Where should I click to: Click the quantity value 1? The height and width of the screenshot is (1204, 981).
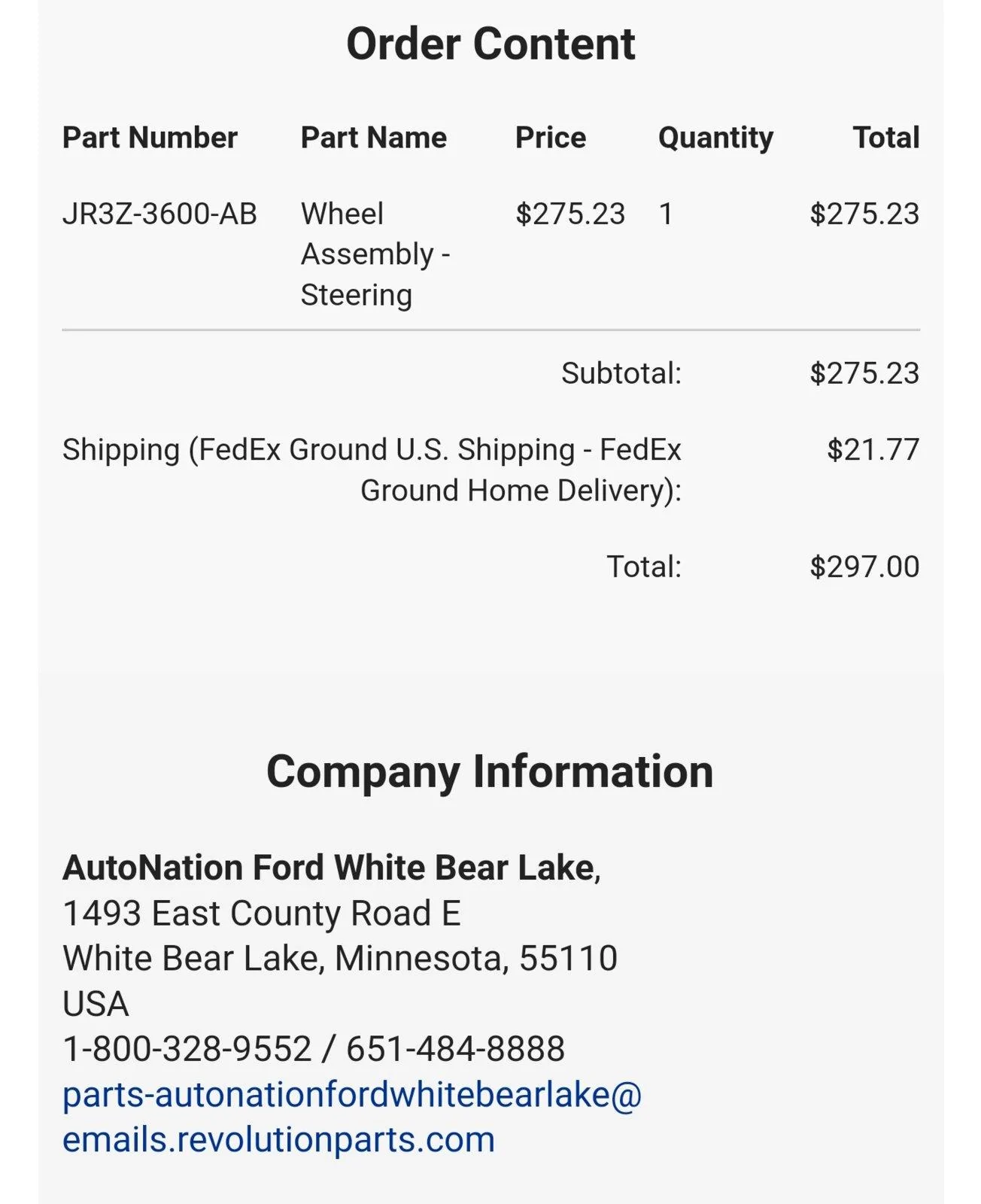(666, 214)
